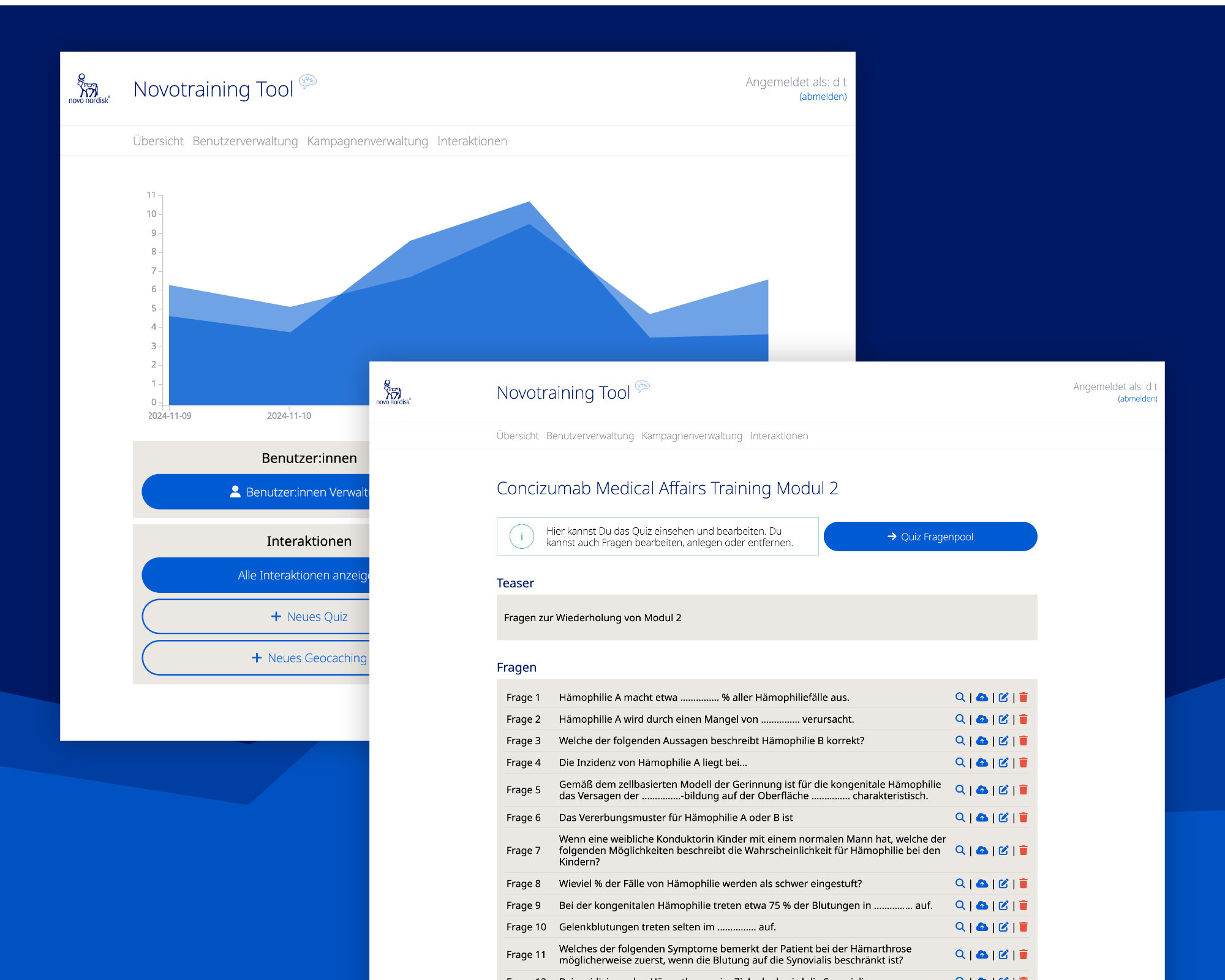
Task: Delete Frage 2 with trash icon
Action: (x=1023, y=719)
